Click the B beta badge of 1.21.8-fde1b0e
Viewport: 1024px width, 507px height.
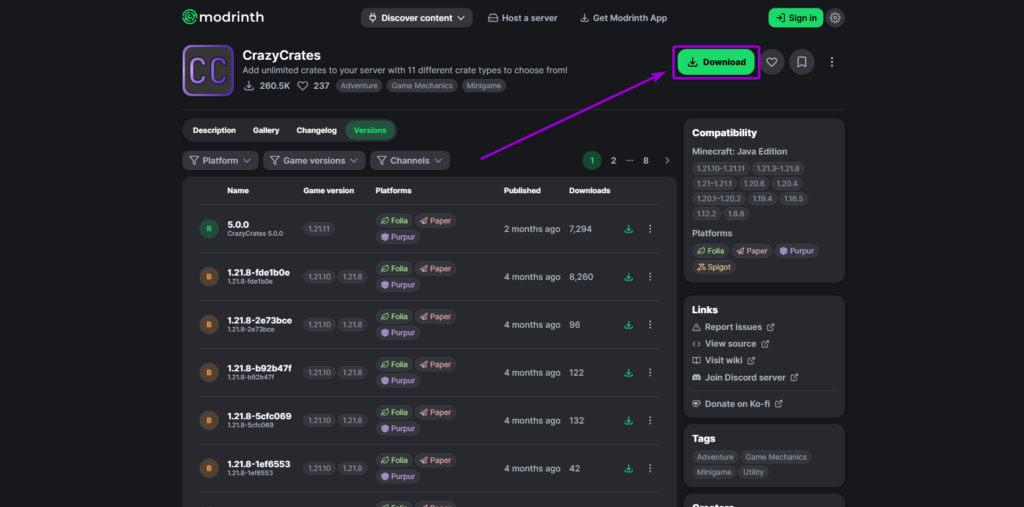click(x=209, y=277)
